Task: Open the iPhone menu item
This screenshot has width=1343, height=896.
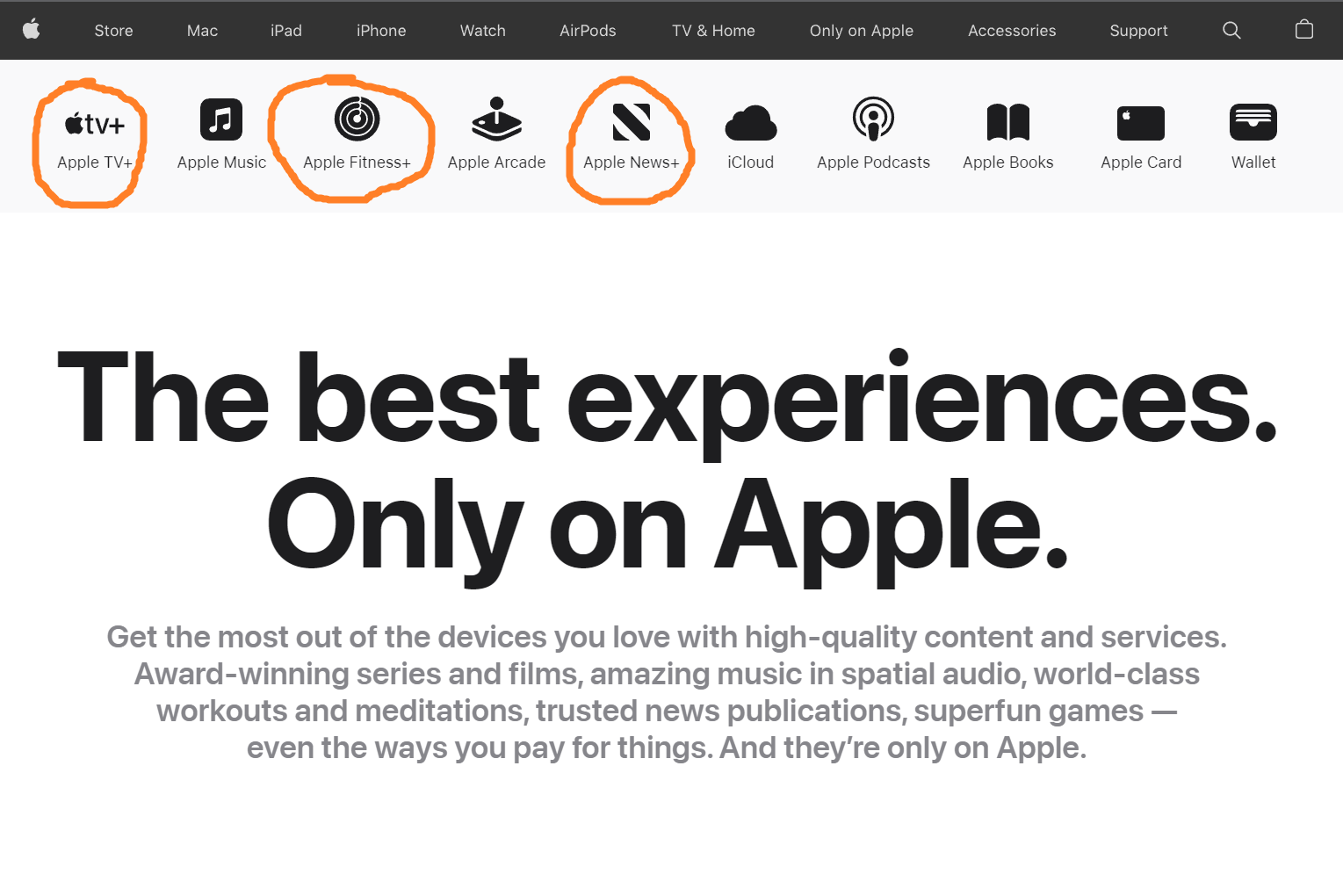Action: point(381,31)
